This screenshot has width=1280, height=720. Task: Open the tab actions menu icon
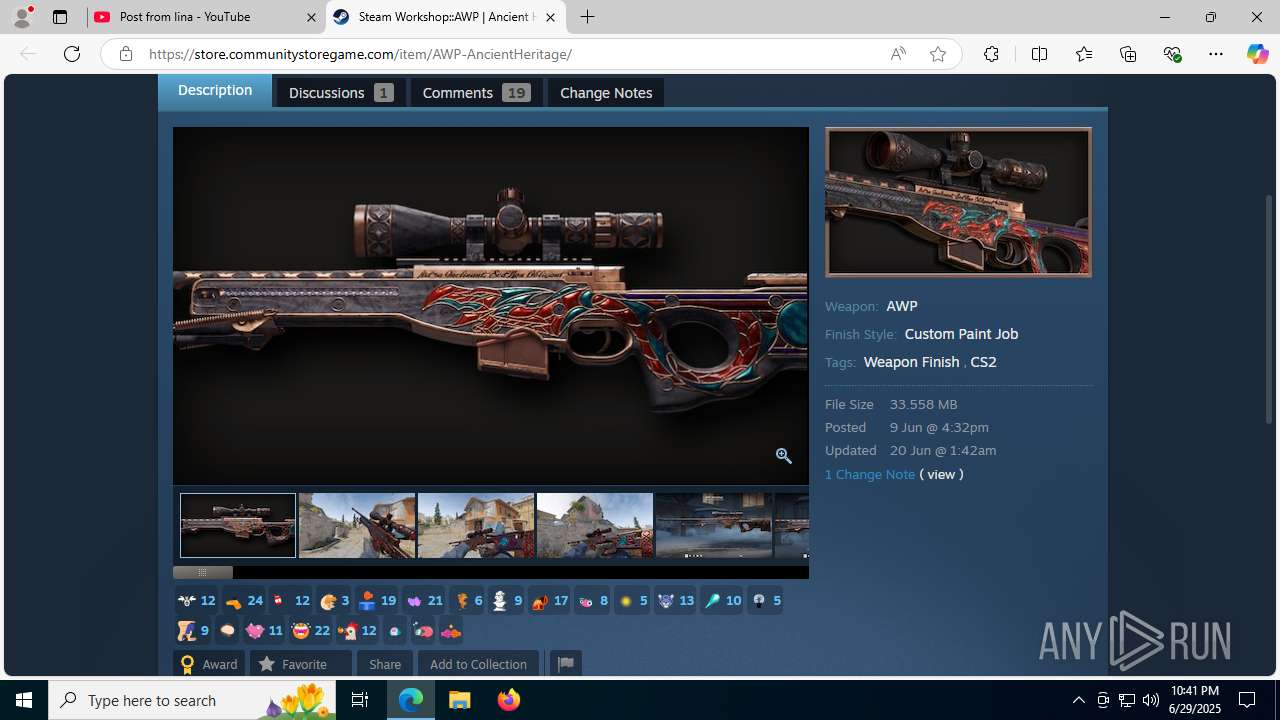point(60,17)
